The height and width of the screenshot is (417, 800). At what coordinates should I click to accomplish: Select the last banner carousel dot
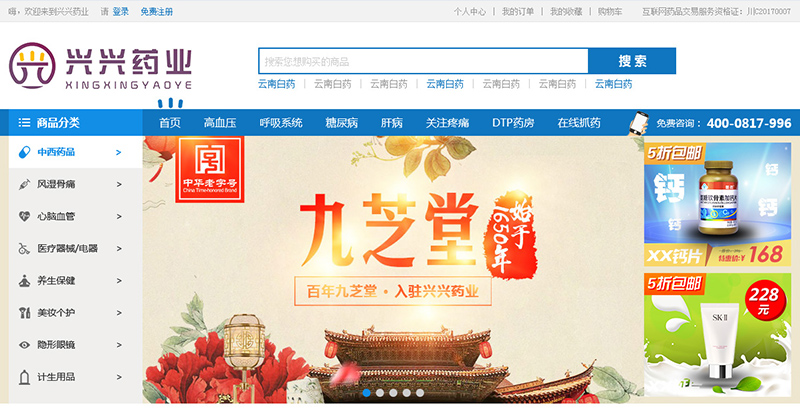click(419, 393)
